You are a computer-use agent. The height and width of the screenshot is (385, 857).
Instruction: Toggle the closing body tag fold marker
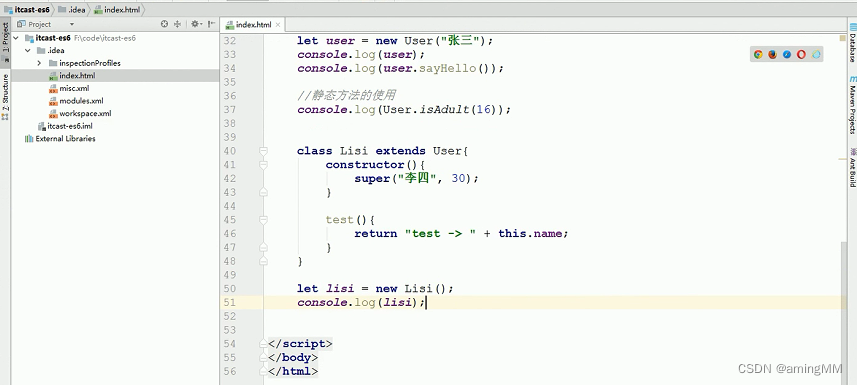263,357
